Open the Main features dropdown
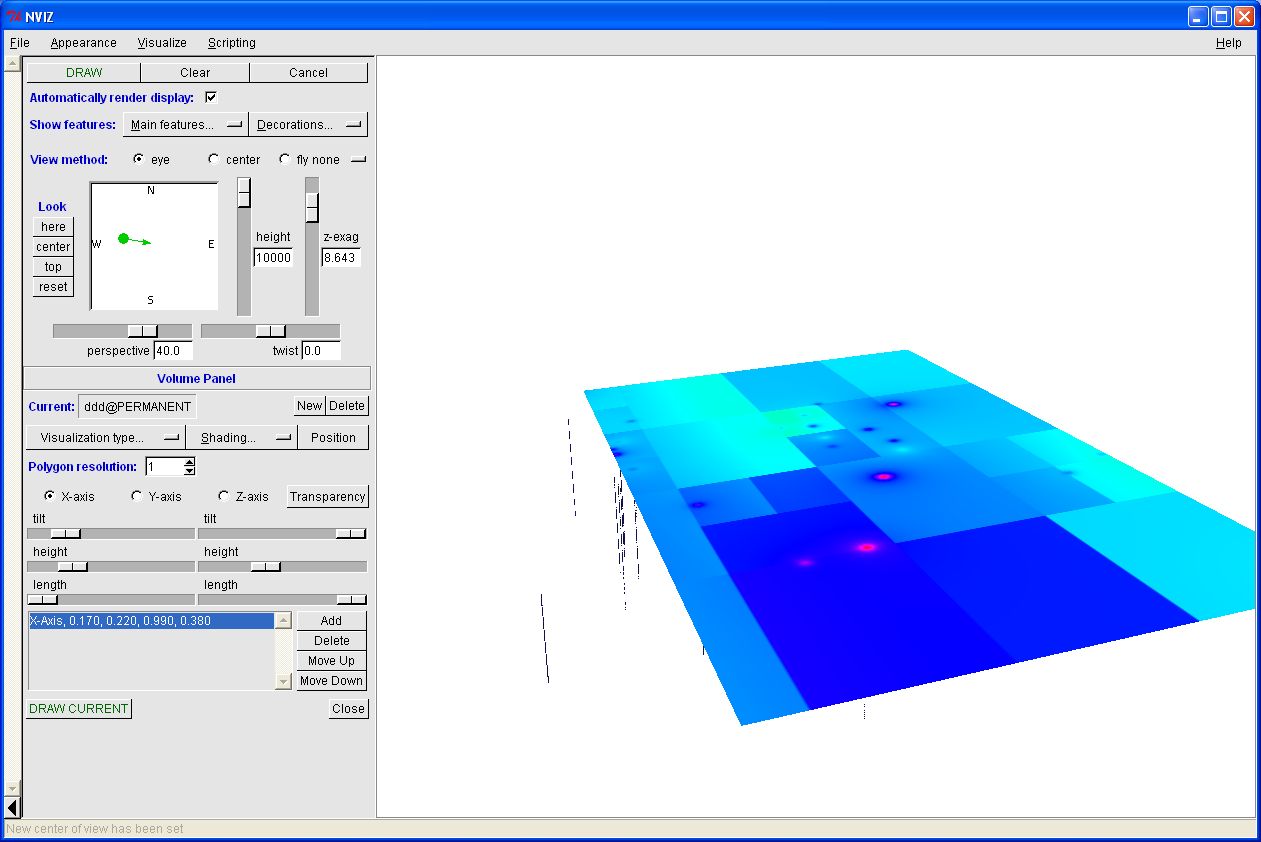Screen dimensions: 1261x842 click(186, 125)
